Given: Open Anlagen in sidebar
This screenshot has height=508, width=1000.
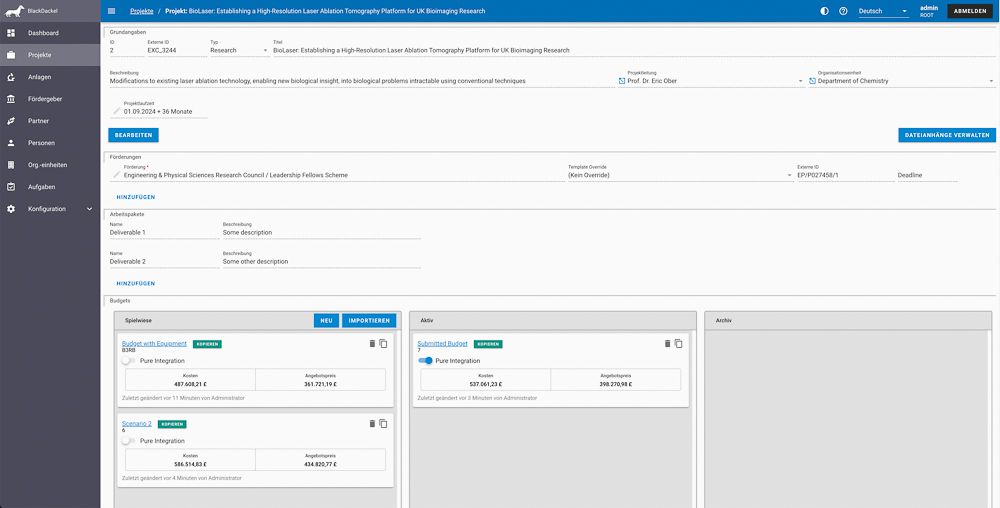Looking at the screenshot, I should [50, 77].
